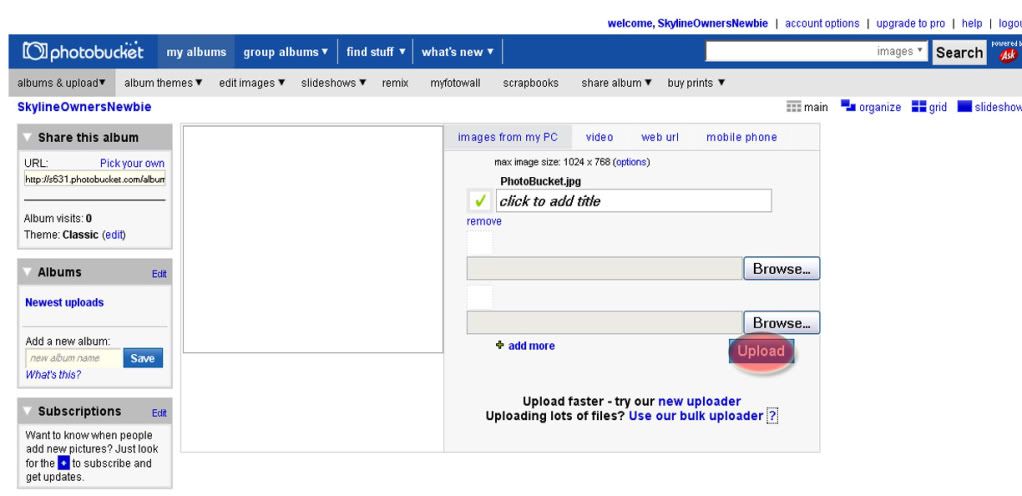Click the first empty file path field
The width and height of the screenshot is (1022, 496).
point(605,269)
